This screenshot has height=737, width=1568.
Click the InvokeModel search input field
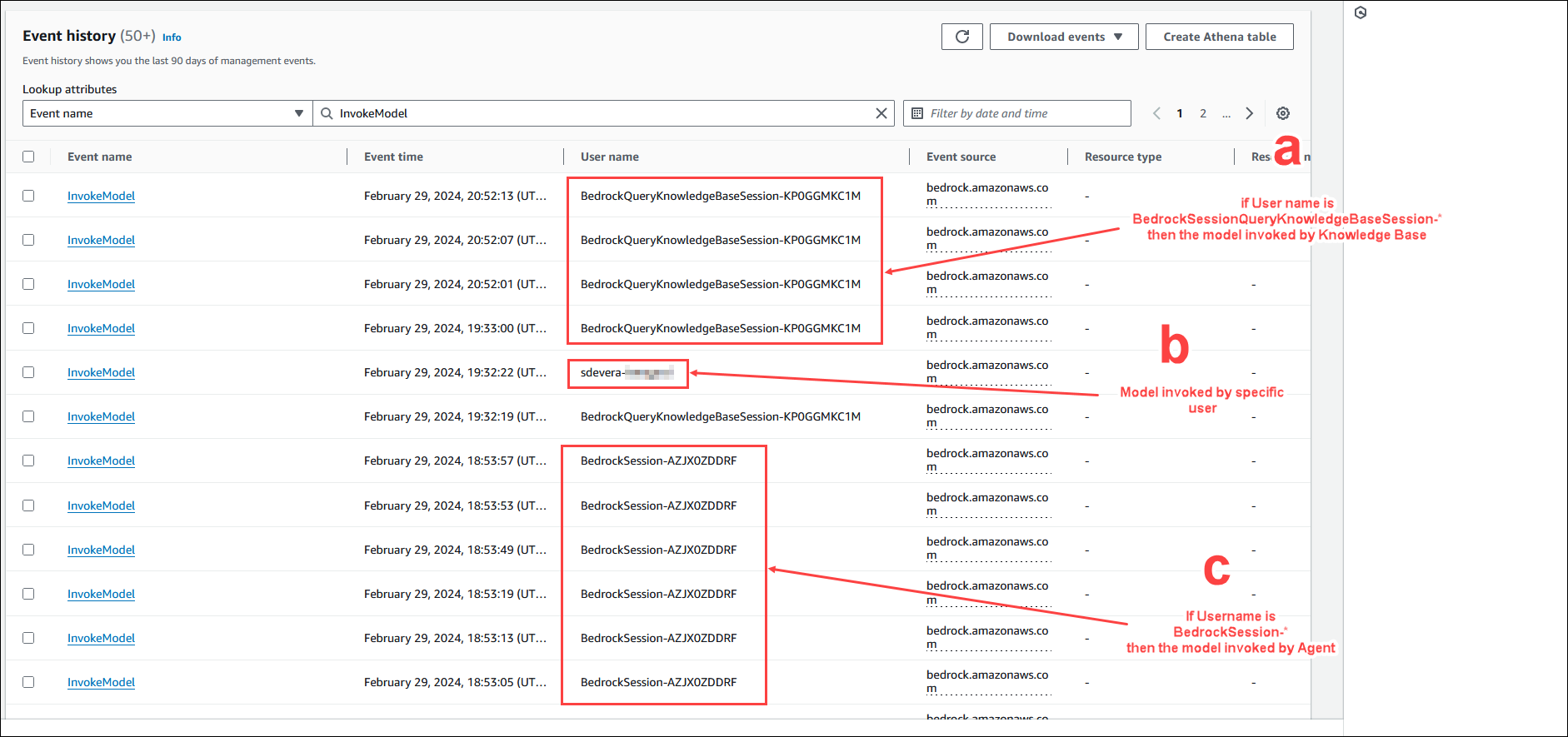tap(603, 113)
